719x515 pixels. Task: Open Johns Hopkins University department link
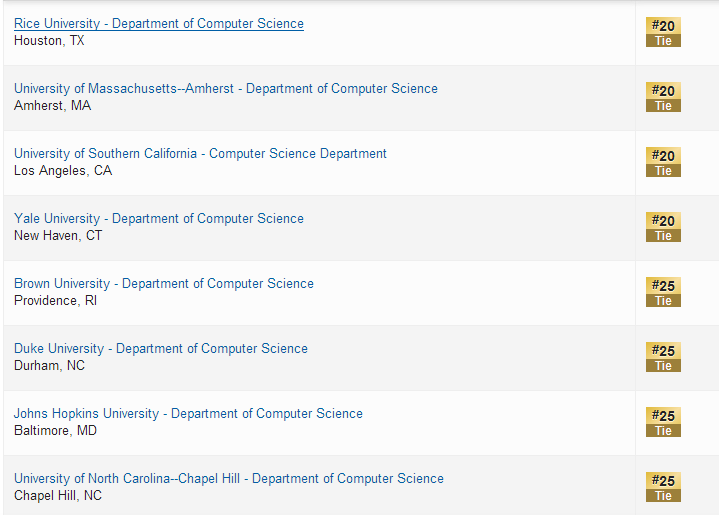[188, 414]
